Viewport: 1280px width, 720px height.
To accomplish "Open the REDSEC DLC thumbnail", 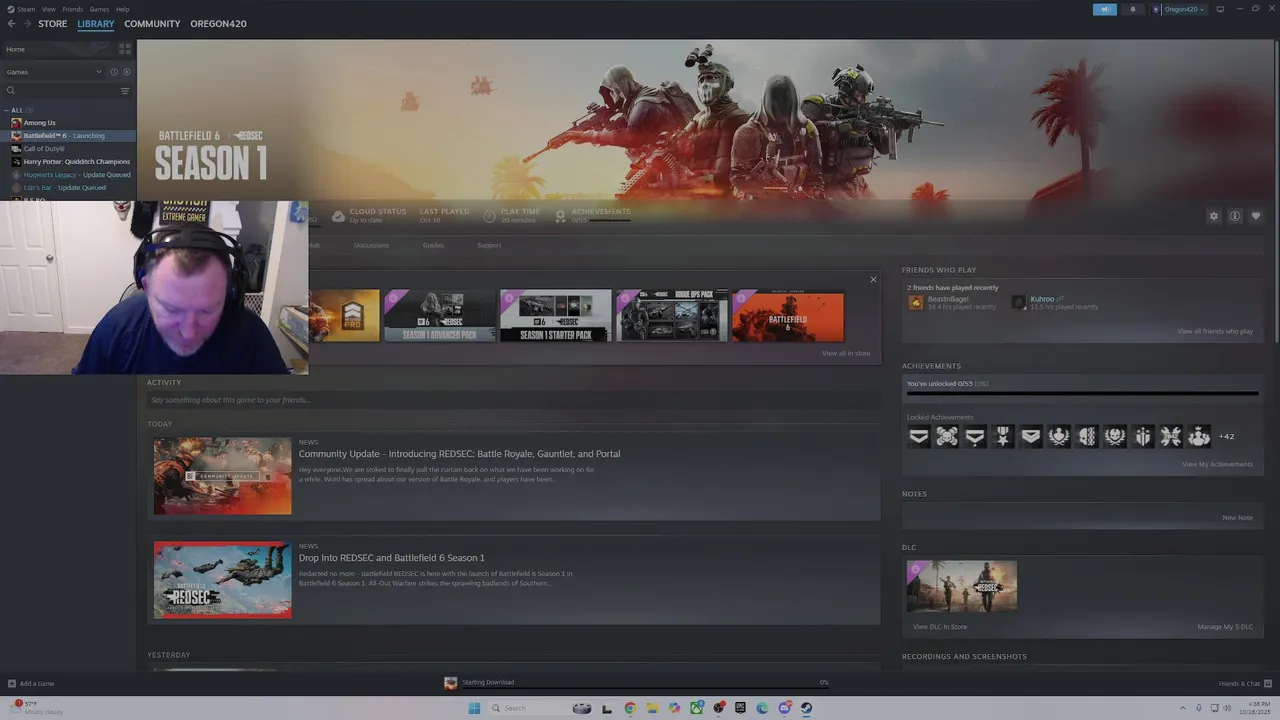I will click(x=962, y=586).
